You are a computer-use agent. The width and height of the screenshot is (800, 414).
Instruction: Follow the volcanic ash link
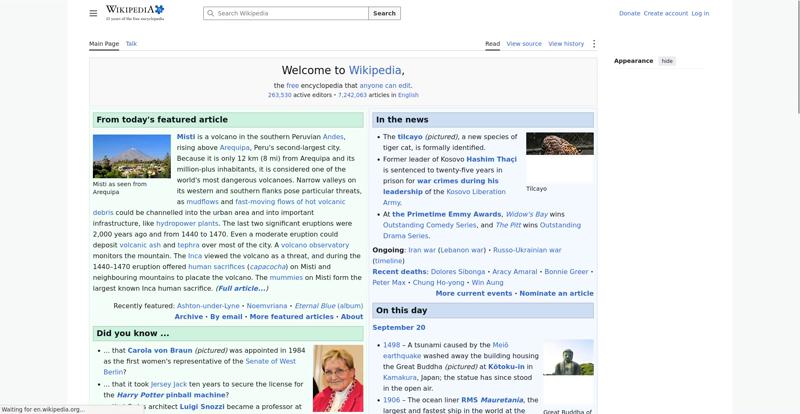point(140,245)
